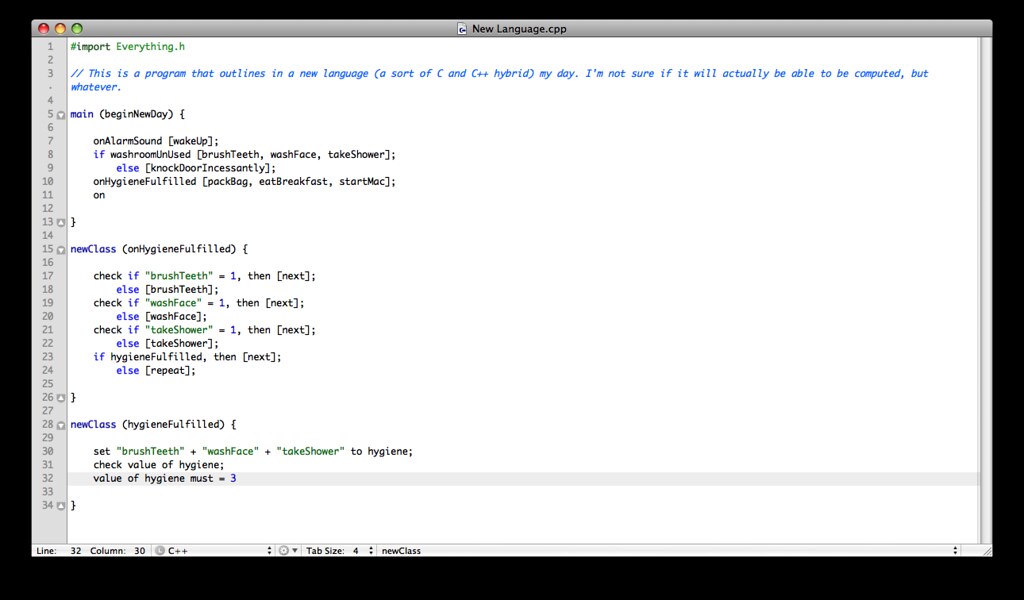Screen dimensions: 1024x600
Task: Click else [takeShower] on line 22
Action: [x=167, y=343]
